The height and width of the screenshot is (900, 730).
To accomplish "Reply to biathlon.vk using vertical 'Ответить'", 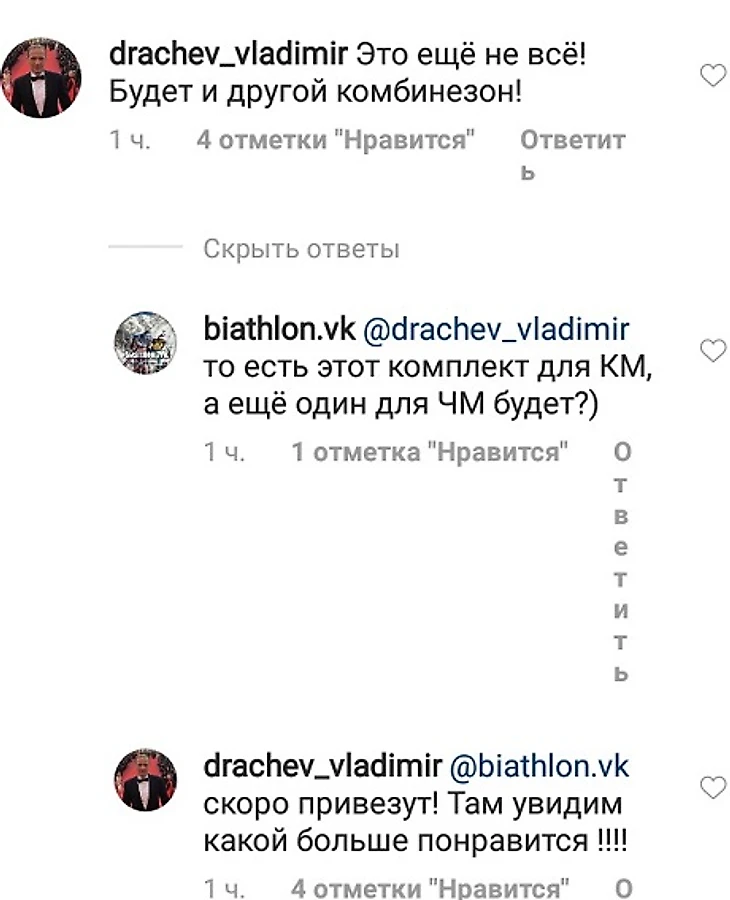I will pos(622,561).
